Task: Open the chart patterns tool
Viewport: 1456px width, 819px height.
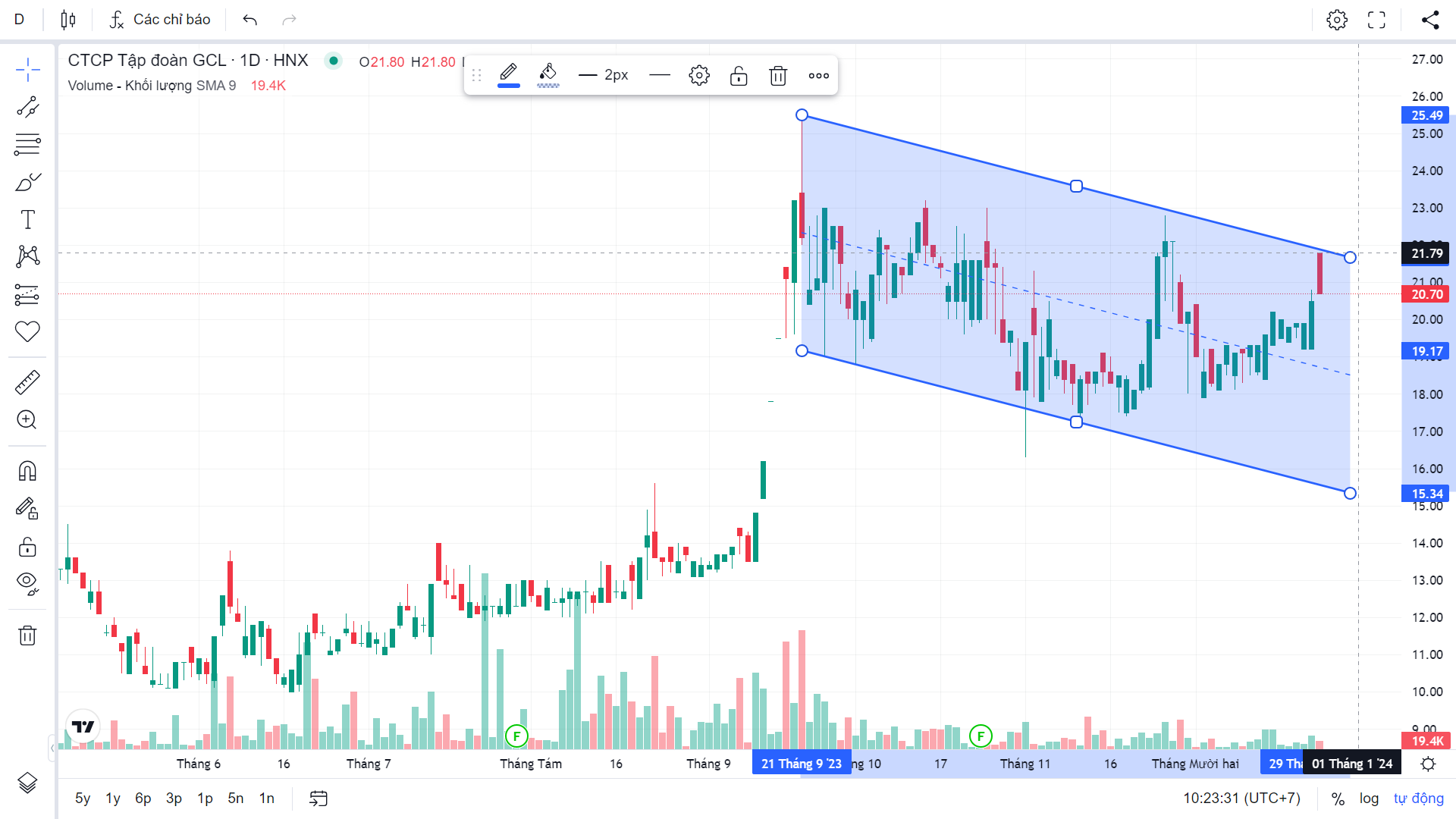Action: (x=27, y=256)
